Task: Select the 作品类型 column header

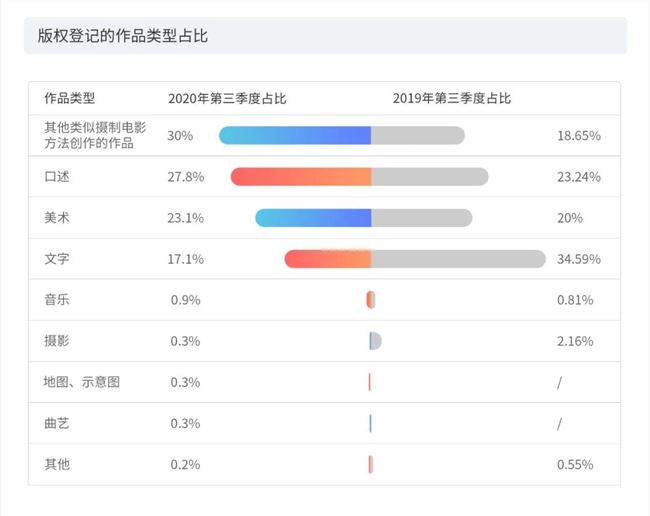Action: [x=69, y=98]
